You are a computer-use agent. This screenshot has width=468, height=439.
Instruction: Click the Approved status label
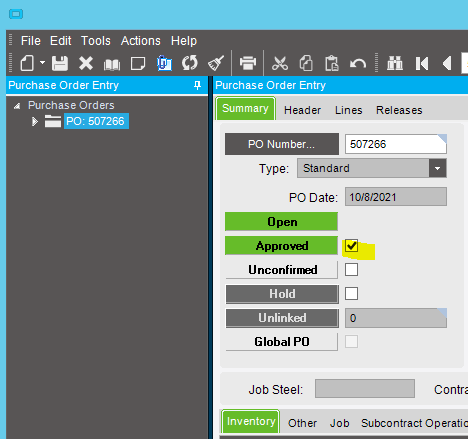(x=281, y=246)
